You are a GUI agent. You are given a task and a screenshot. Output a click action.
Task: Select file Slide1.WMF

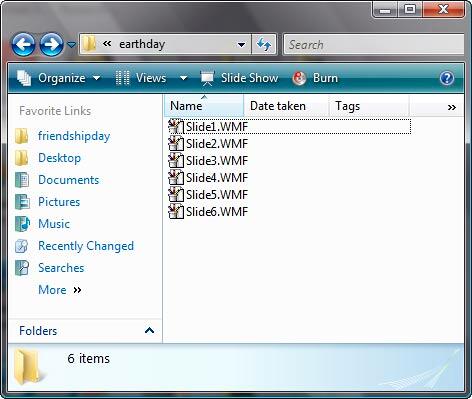coord(217,127)
